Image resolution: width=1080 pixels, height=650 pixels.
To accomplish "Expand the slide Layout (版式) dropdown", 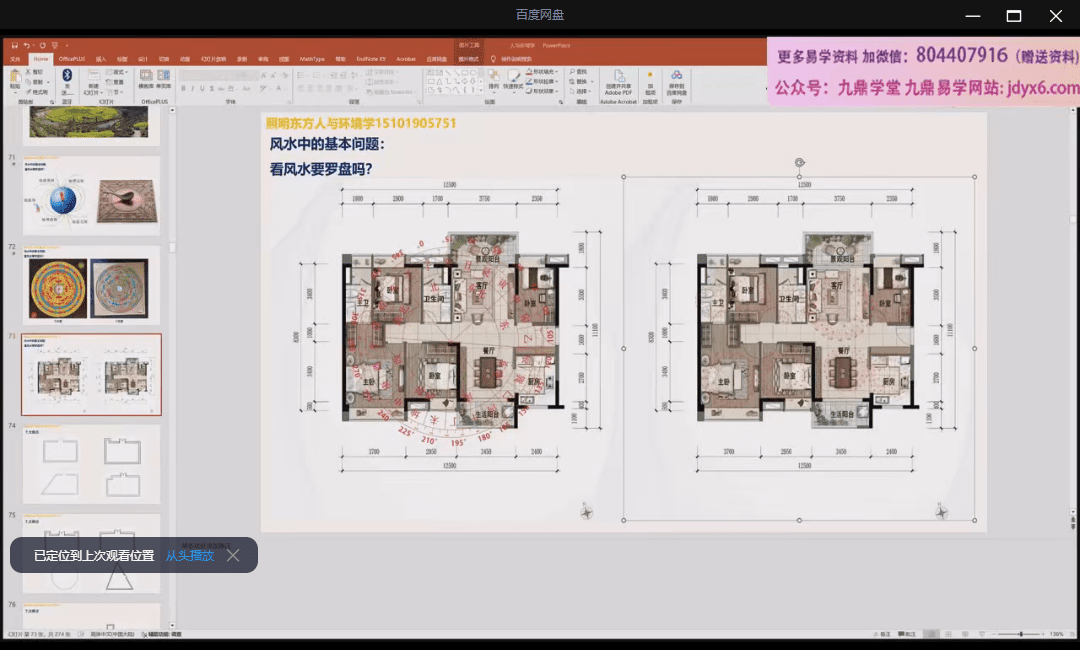I will tap(120, 72).
